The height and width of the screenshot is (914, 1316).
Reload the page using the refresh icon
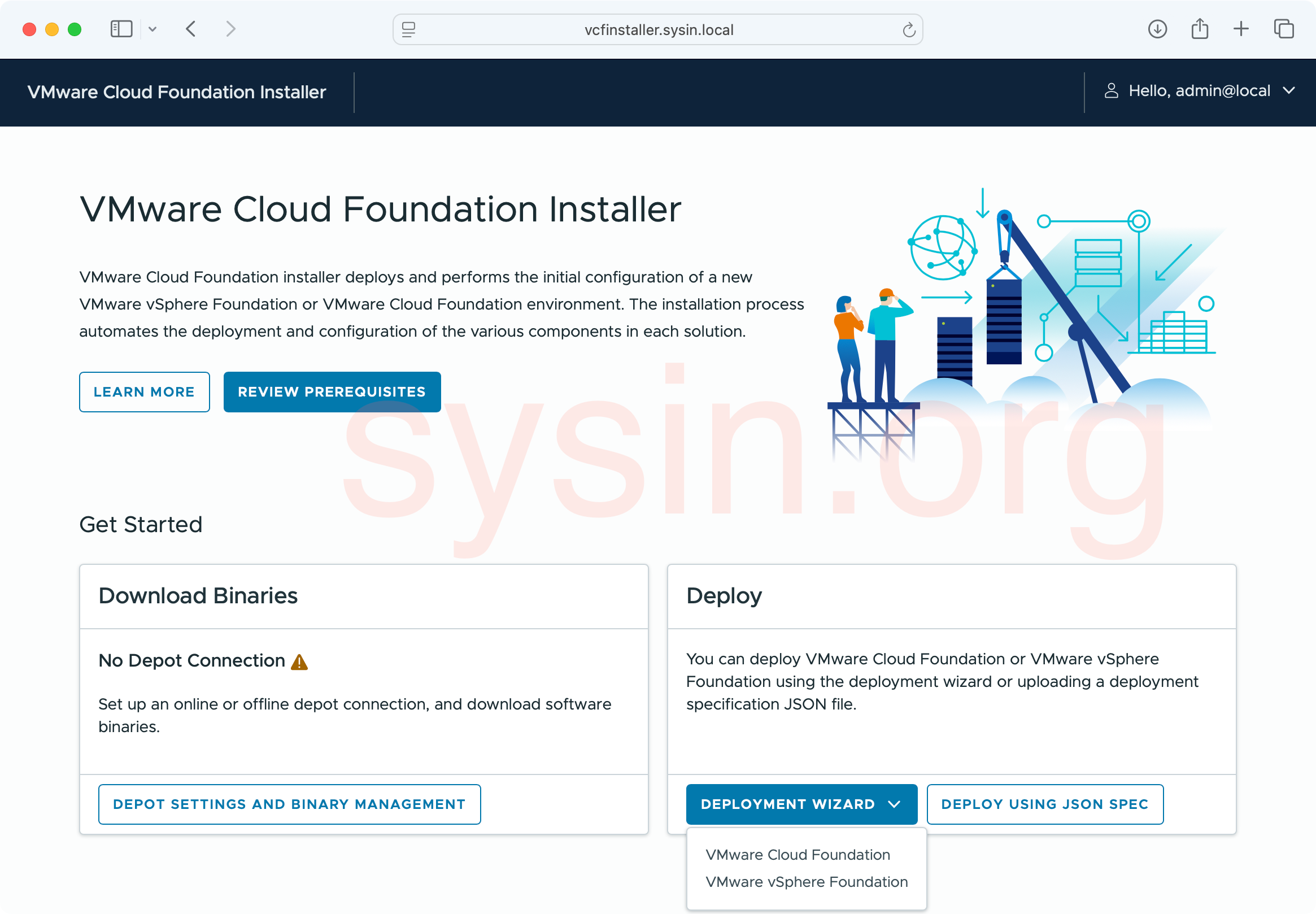click(908, 29)
